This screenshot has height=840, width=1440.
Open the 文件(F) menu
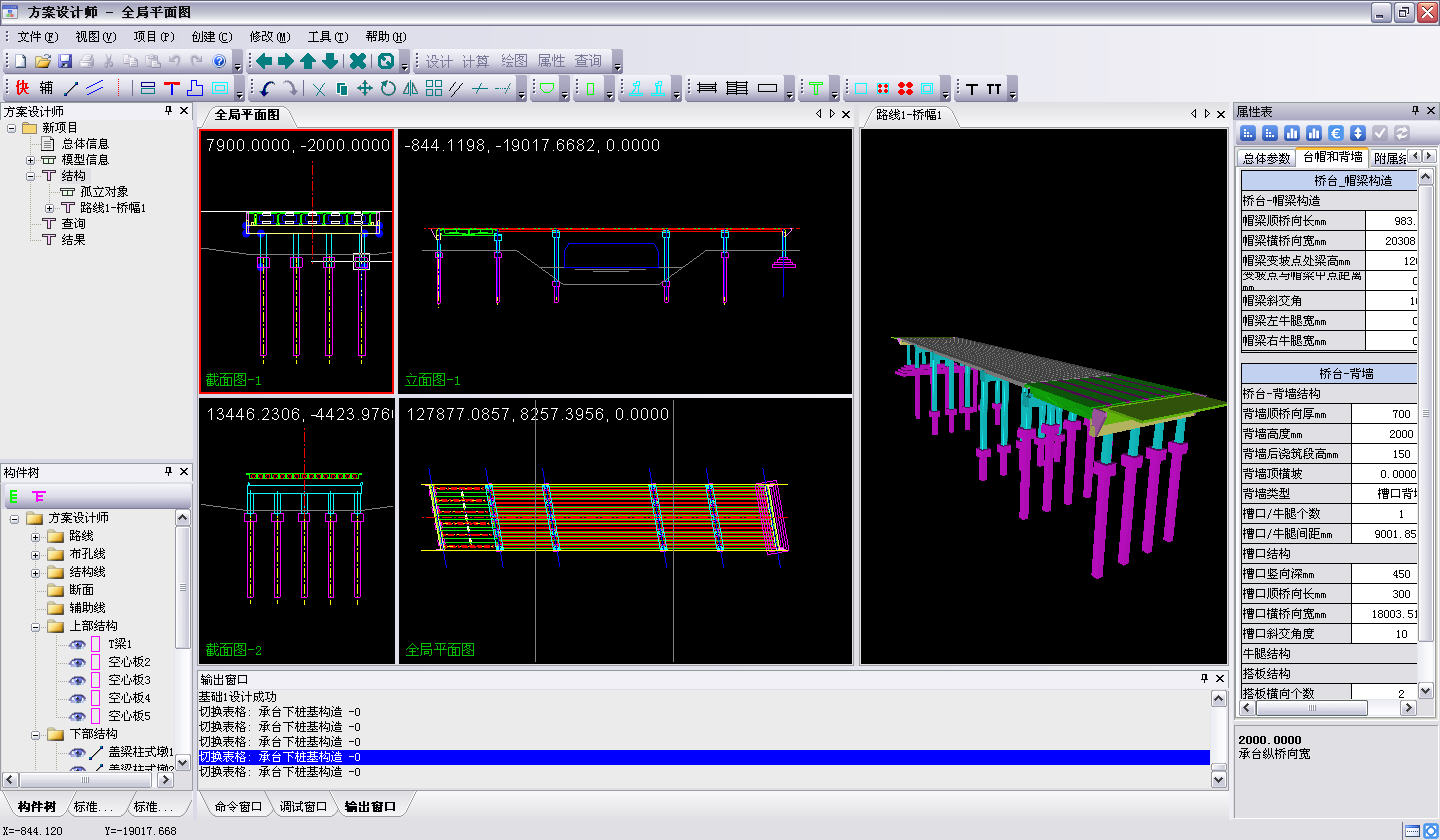38,37
